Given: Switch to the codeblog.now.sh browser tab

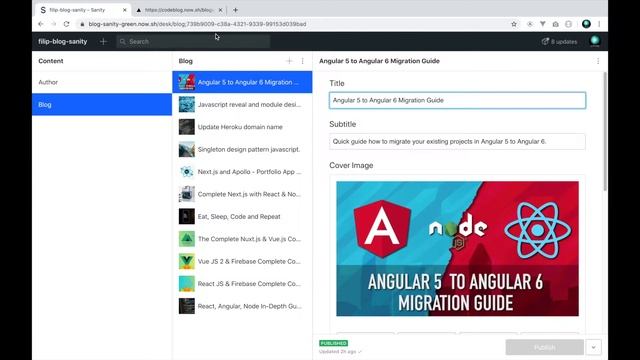Looking at the screenshot, I should click(x=180, y=10).
